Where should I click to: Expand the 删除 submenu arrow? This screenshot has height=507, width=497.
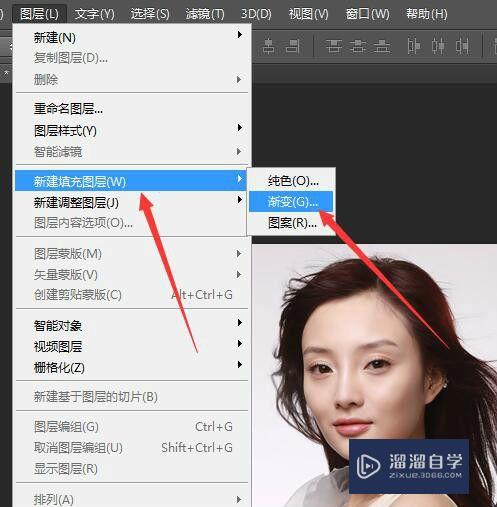click(x=239, y=79)
